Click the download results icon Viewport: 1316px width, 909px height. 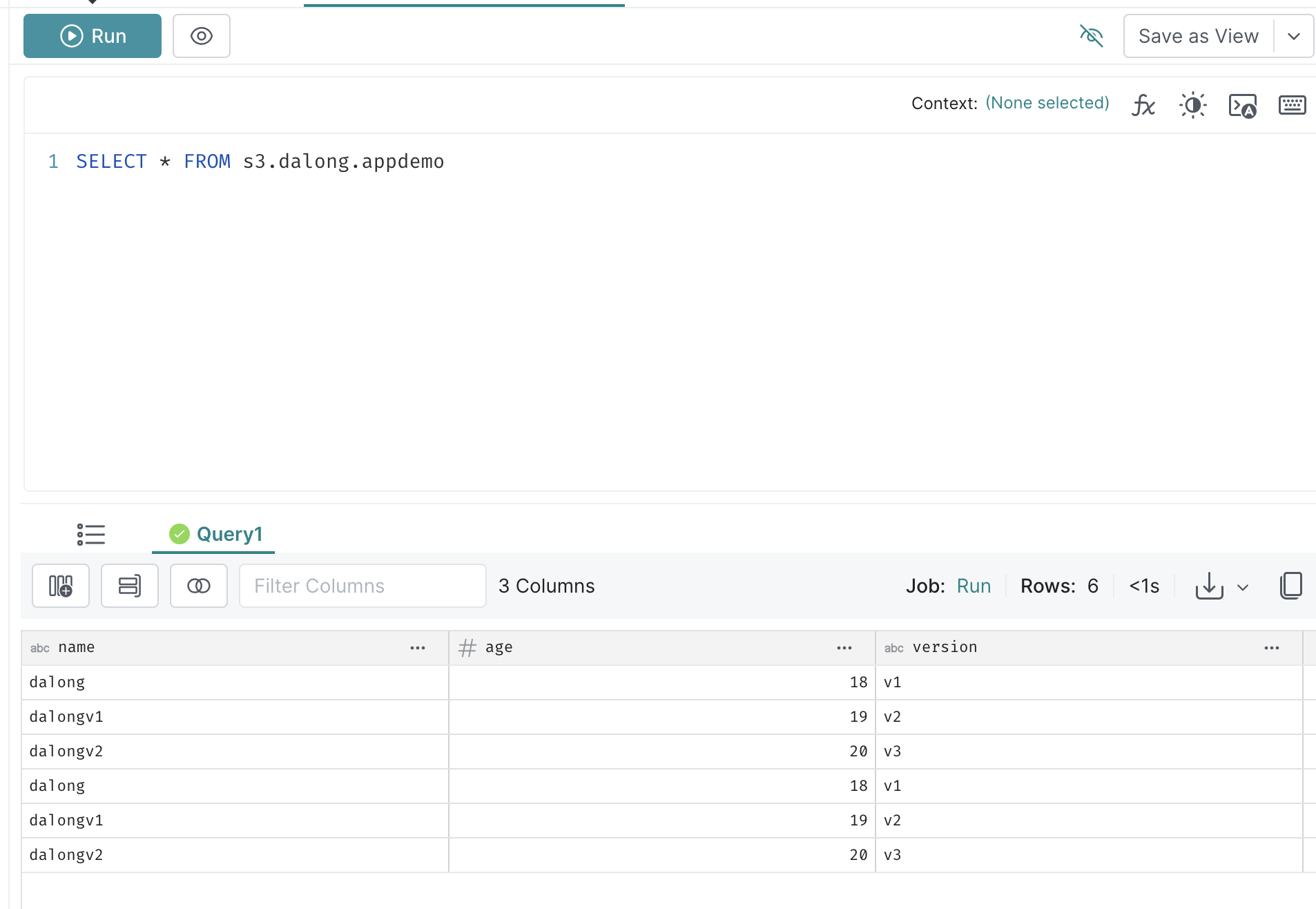click(x=1209, y=586)
